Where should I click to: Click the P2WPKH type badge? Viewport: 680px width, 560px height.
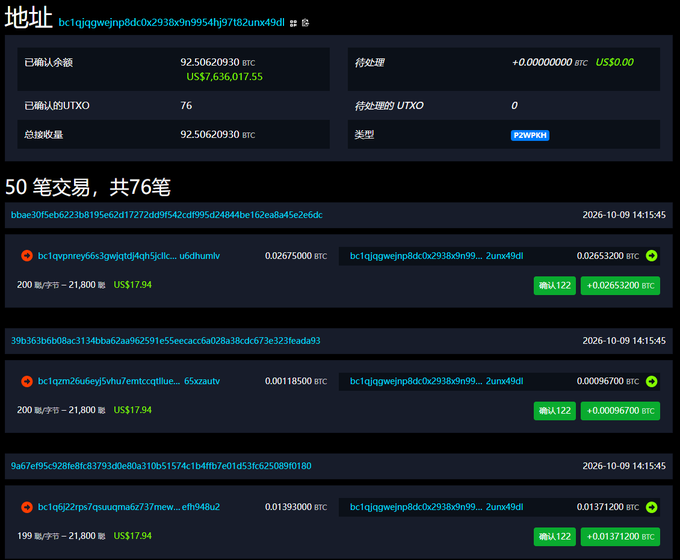click(x=530, y=135)
